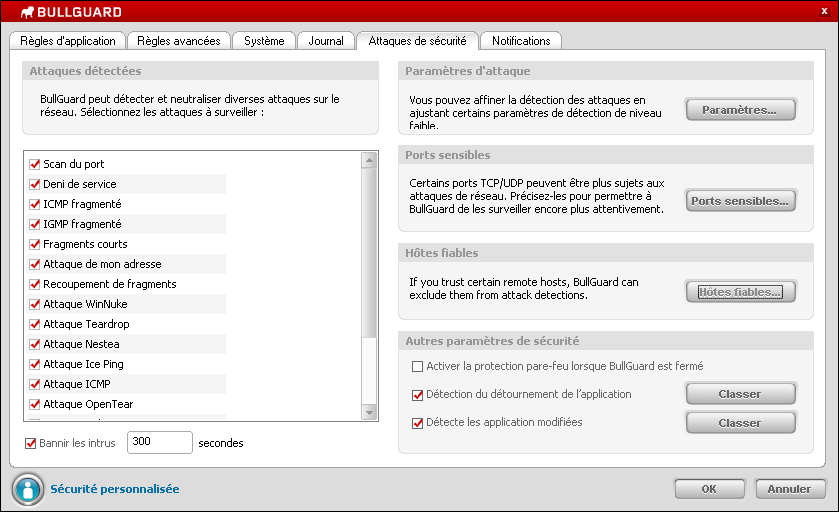This screenshot has height=512, width=839.
Task: Open the Notifications tab
Action: [521, 41]
